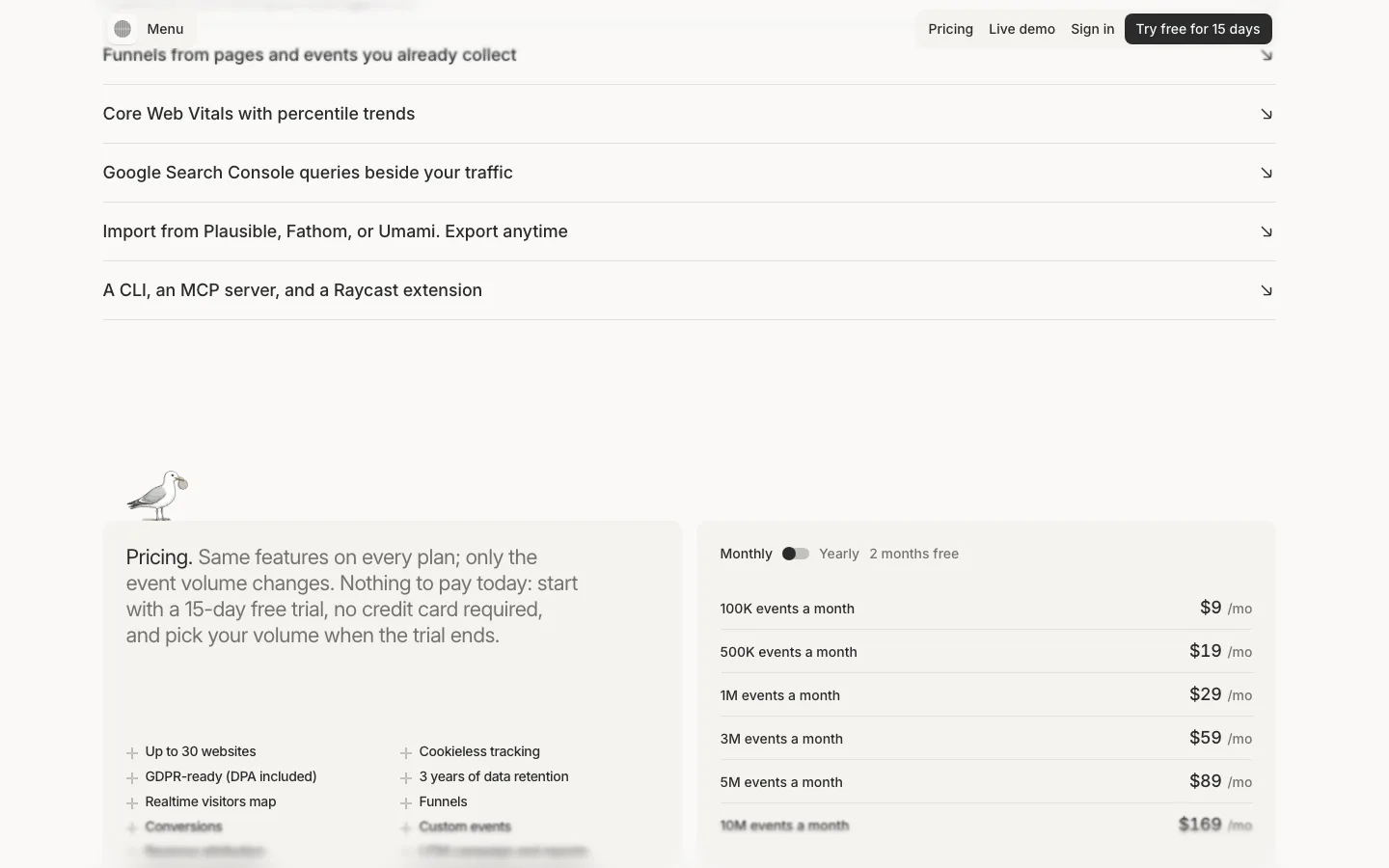
Task: Click the $19 /mo price
Action: pyautogui.click(x=1221, y=651)
